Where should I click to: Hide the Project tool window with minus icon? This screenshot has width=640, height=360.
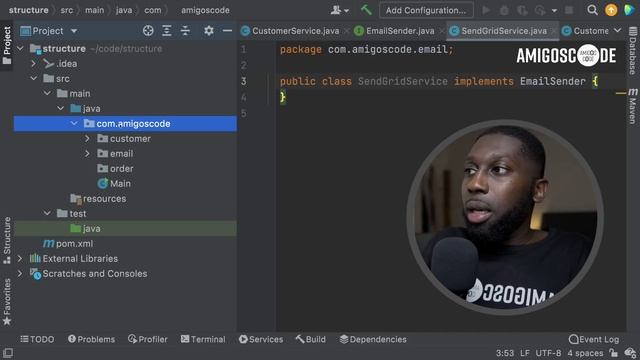(x=227, y=31)
